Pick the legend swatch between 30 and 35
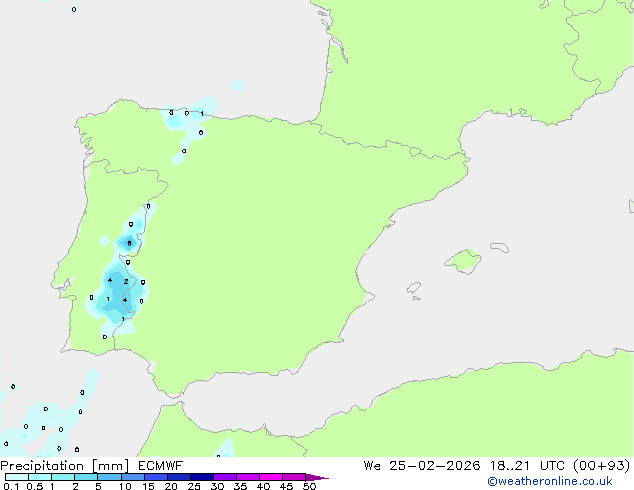634x490 pixels. point(224,477)
